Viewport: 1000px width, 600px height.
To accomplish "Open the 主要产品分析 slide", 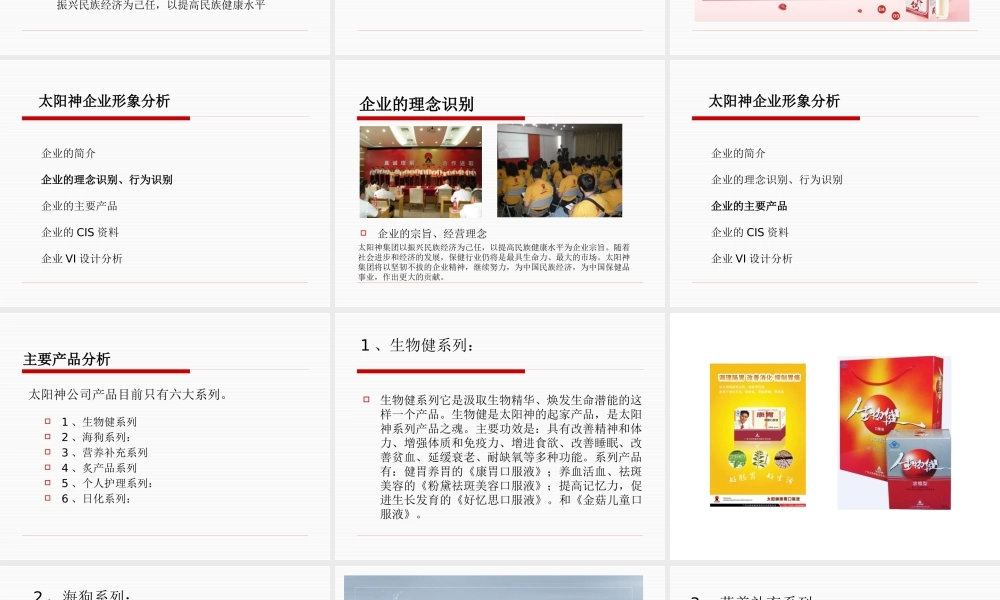I will [x=165, y=436].
